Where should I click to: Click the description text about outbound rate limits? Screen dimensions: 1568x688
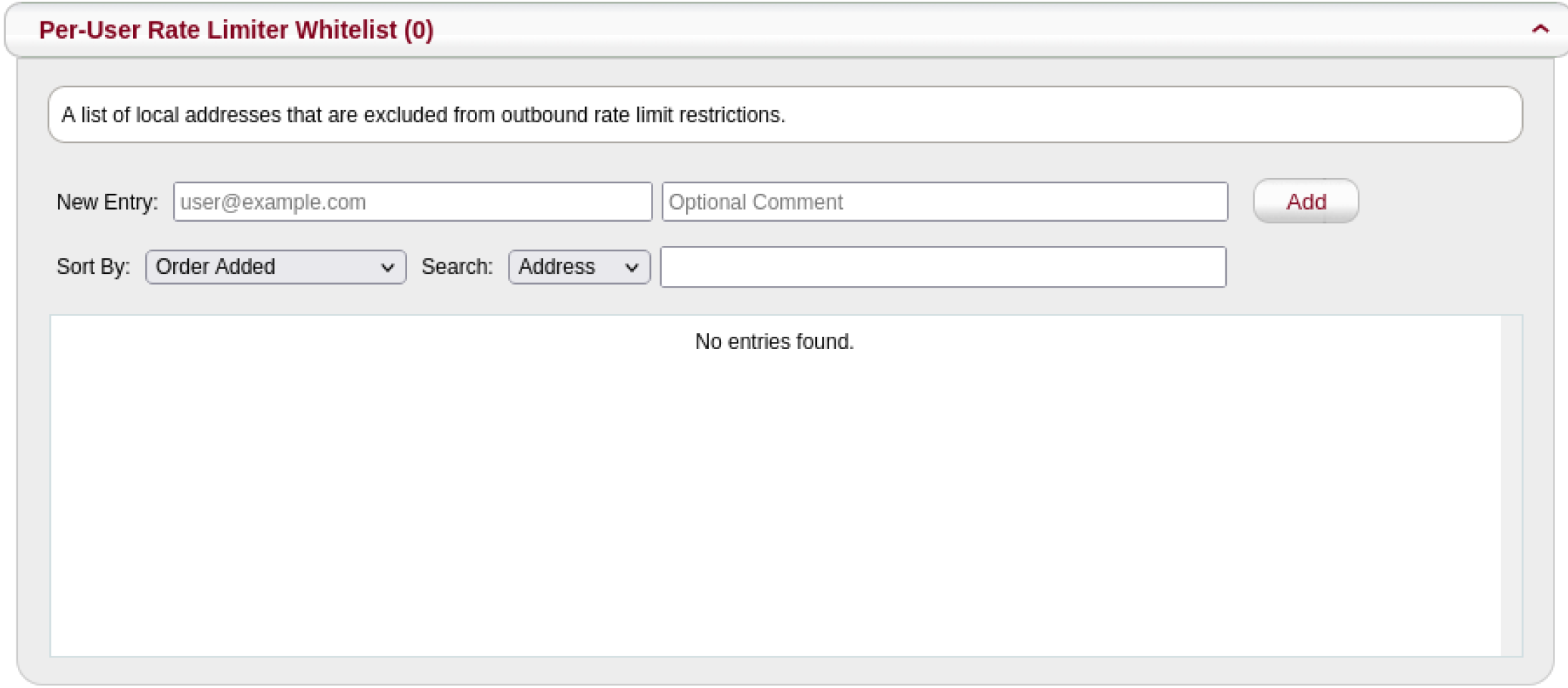pyautogui.click(x=423, y=114)
